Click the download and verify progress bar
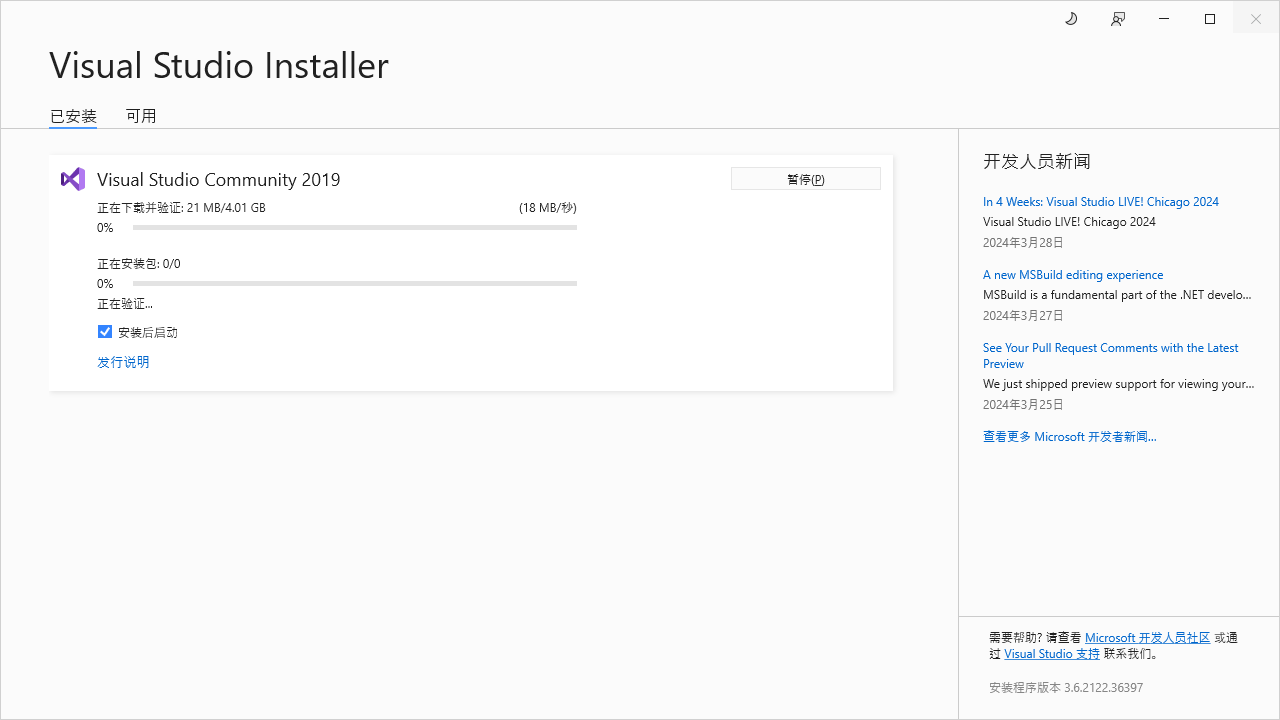This screenshot has width=1280, height=720. (355, 228)
